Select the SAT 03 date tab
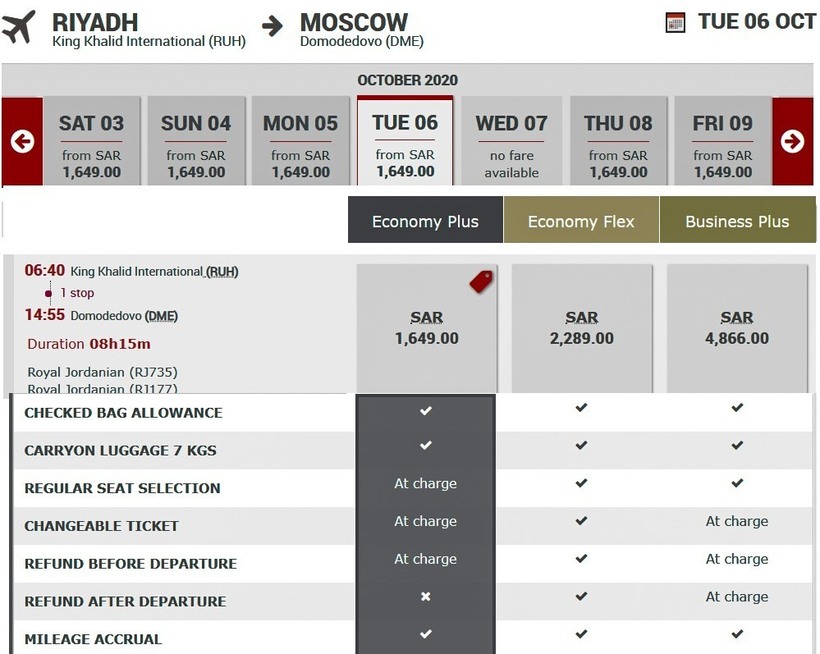This screenshot has height=654, width=820. (x=91, y=141)
